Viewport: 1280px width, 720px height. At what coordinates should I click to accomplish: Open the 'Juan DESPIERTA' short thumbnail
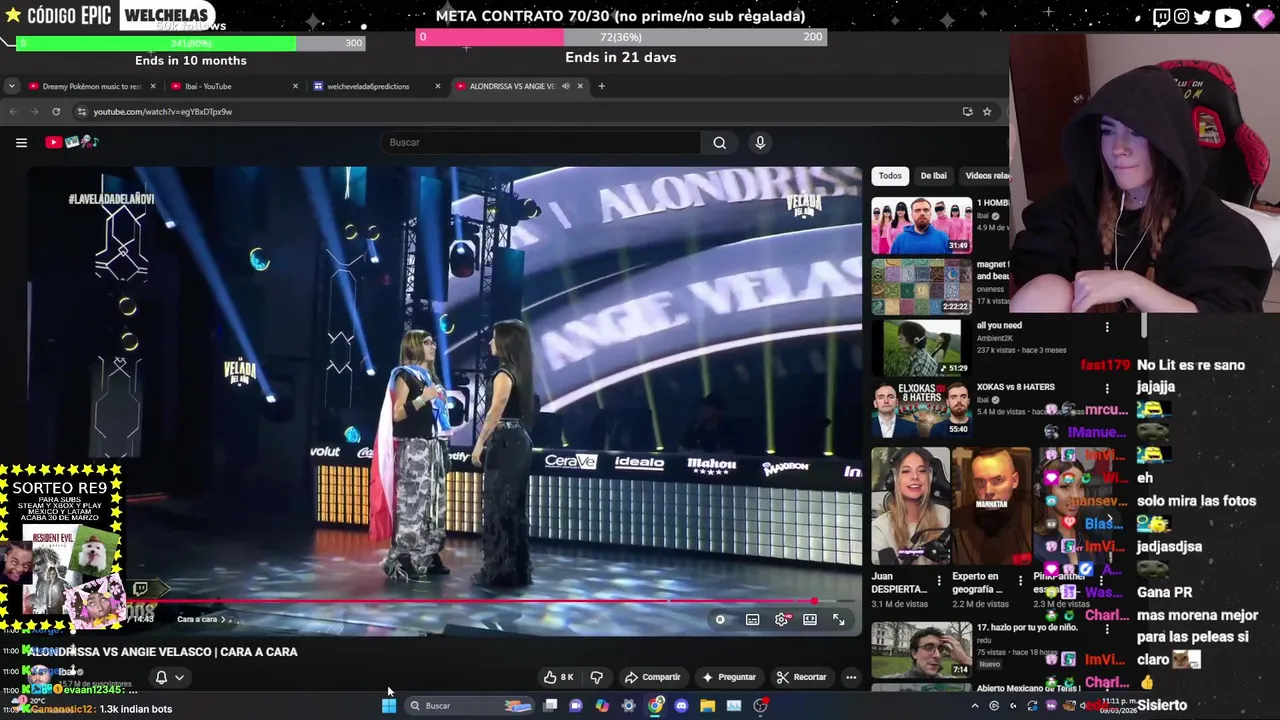910,506
